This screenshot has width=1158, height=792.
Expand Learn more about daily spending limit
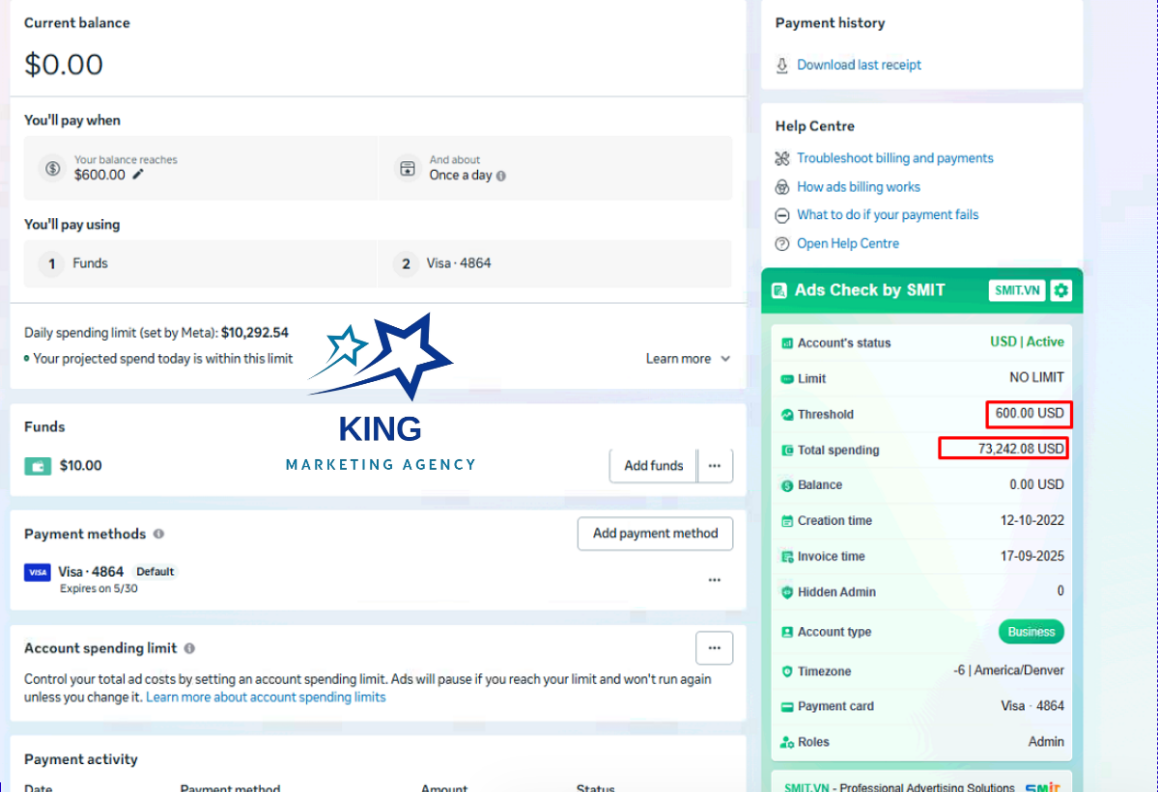click(x=688, y=358)
